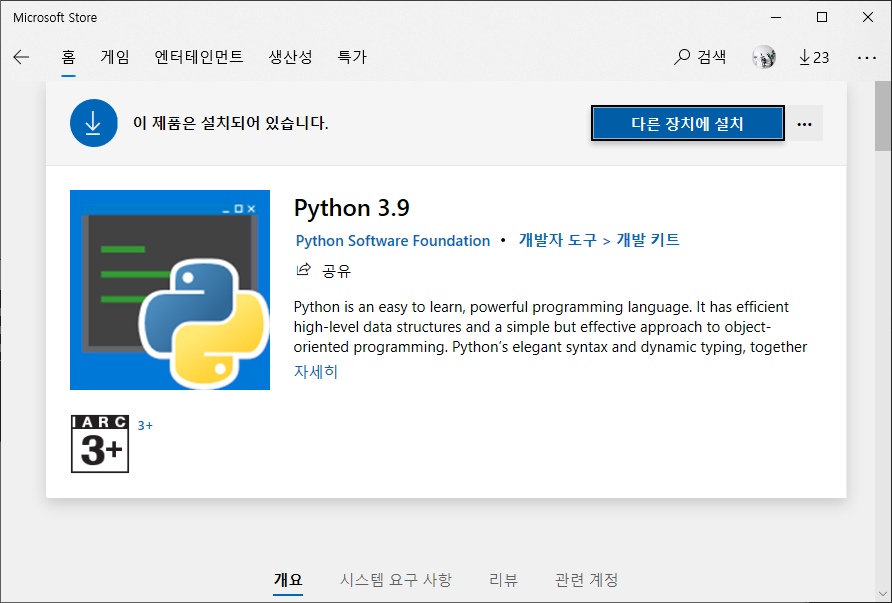
Task: Go back with the back arrow
Action: click(x=21, y=57)
